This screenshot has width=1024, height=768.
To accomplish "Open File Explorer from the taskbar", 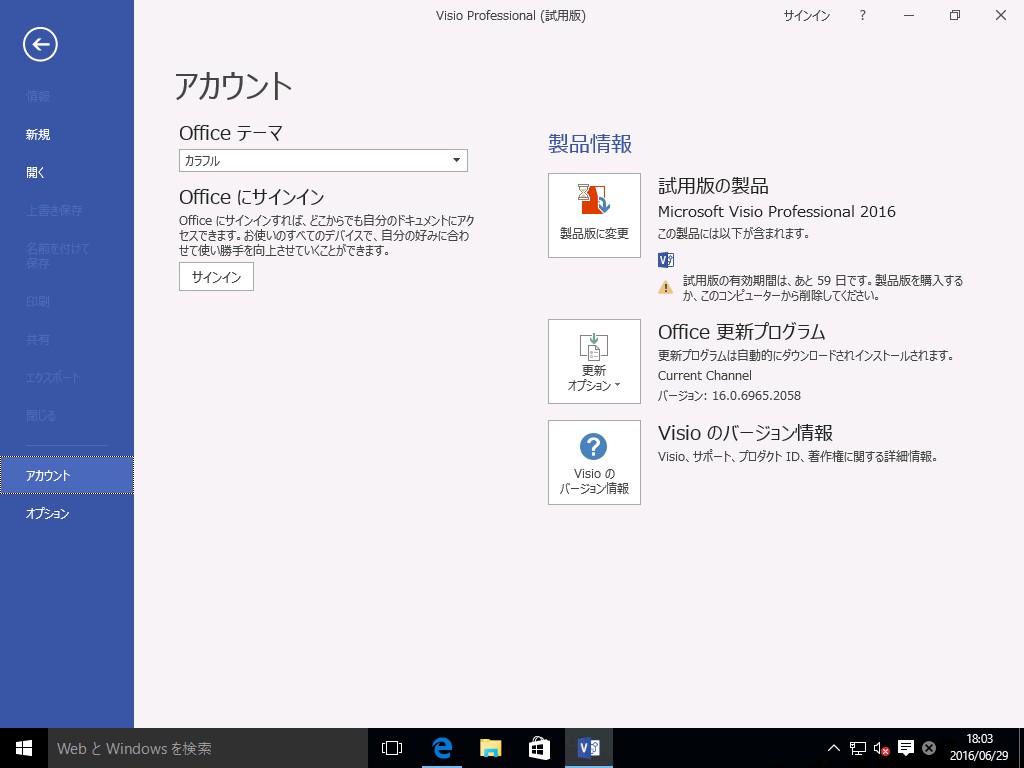I will tap(490, 748).
